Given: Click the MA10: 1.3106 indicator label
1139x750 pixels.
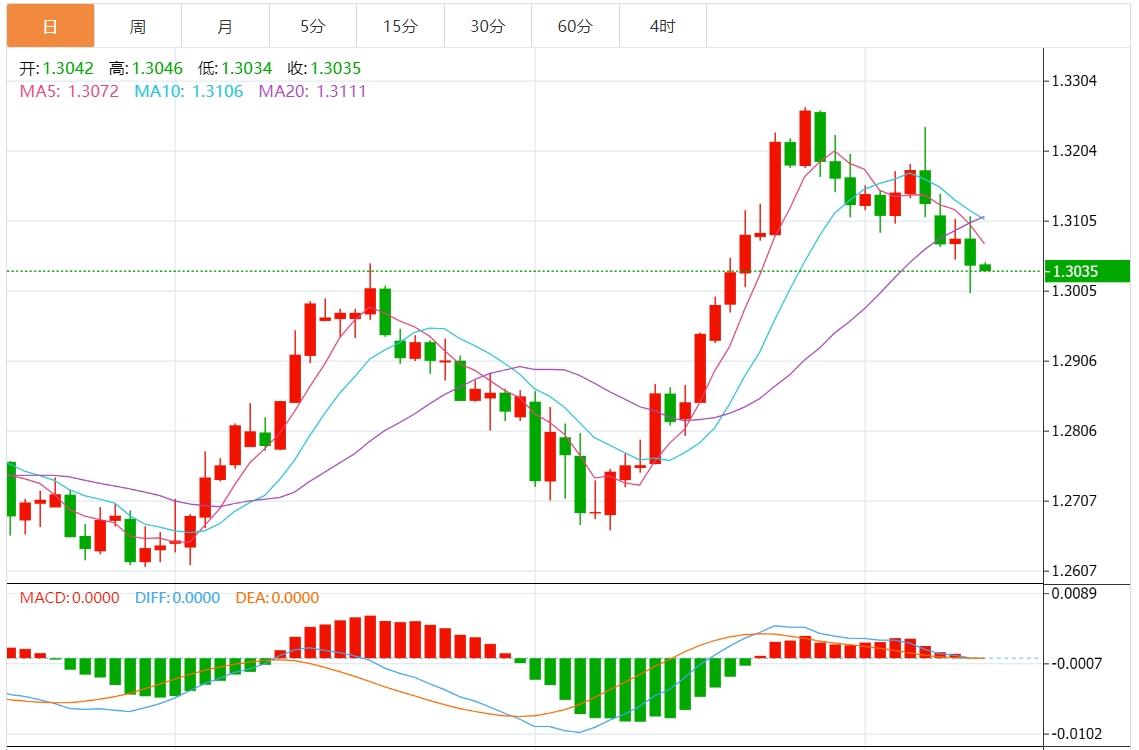Looking at the screenshot, I should (x=188, y=91).
